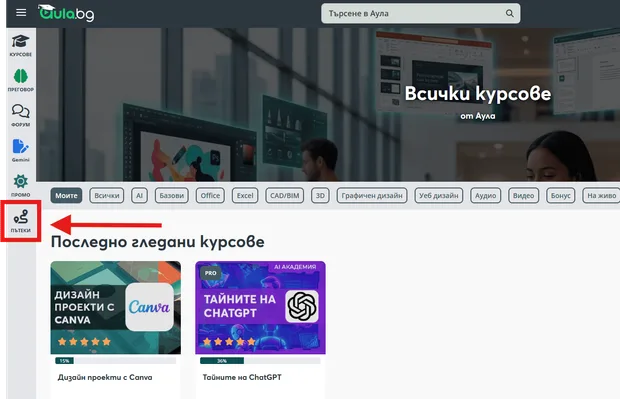Viewport: 620px width, 399px height.
Task: Click the 15% progress bar for Canva course
Action: (x=115, y=361)
